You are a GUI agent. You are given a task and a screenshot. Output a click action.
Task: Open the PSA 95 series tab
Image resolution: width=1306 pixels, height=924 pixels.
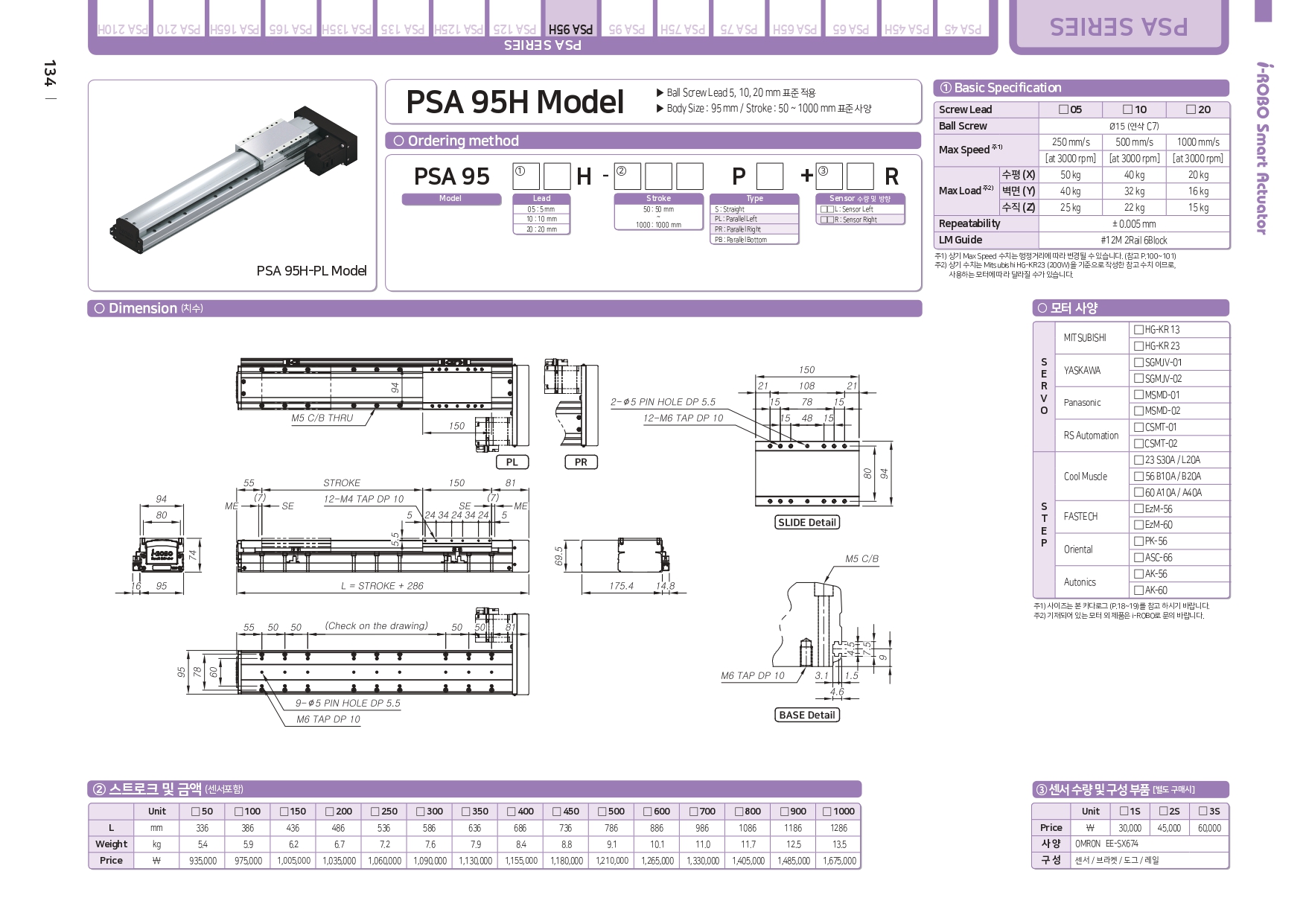[x=627, y=19]
